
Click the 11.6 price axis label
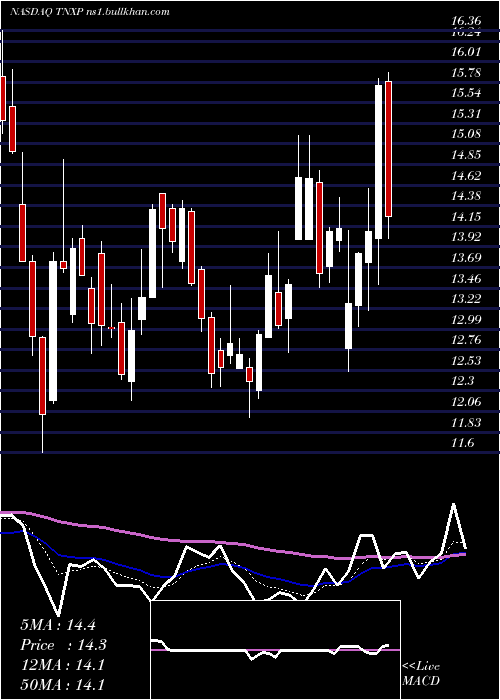tap(462, 443)
